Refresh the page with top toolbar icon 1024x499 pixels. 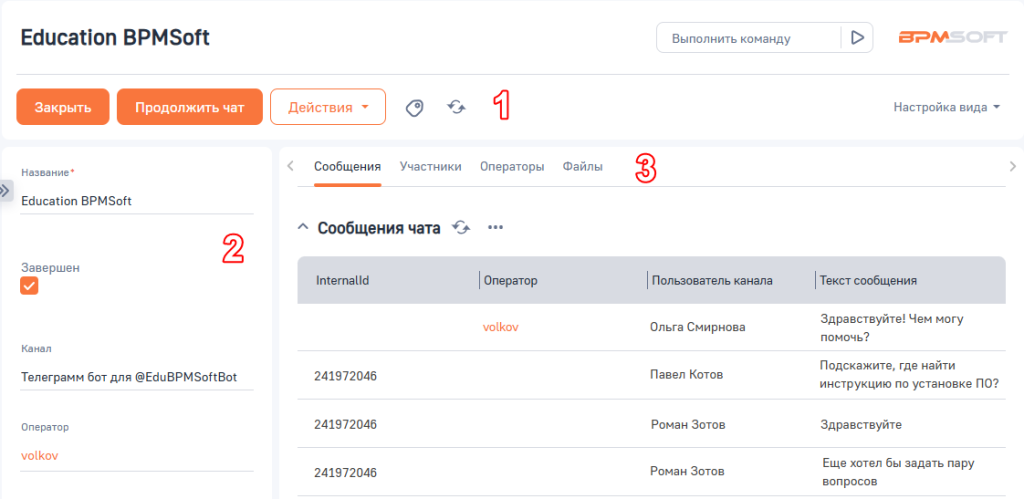[456, 107]
